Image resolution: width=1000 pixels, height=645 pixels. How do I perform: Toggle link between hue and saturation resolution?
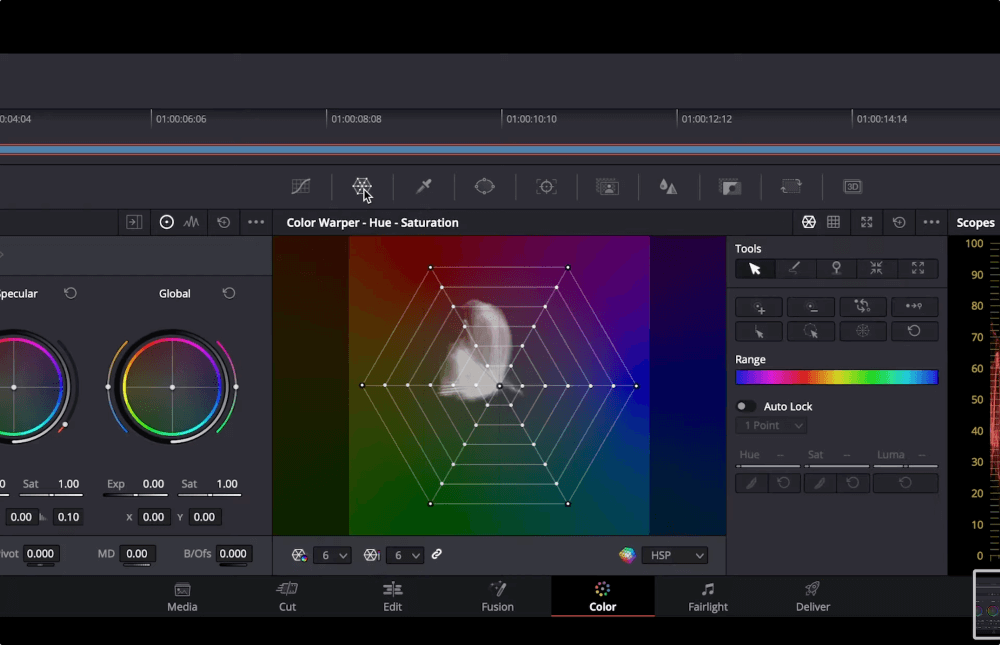pos(437,554)
